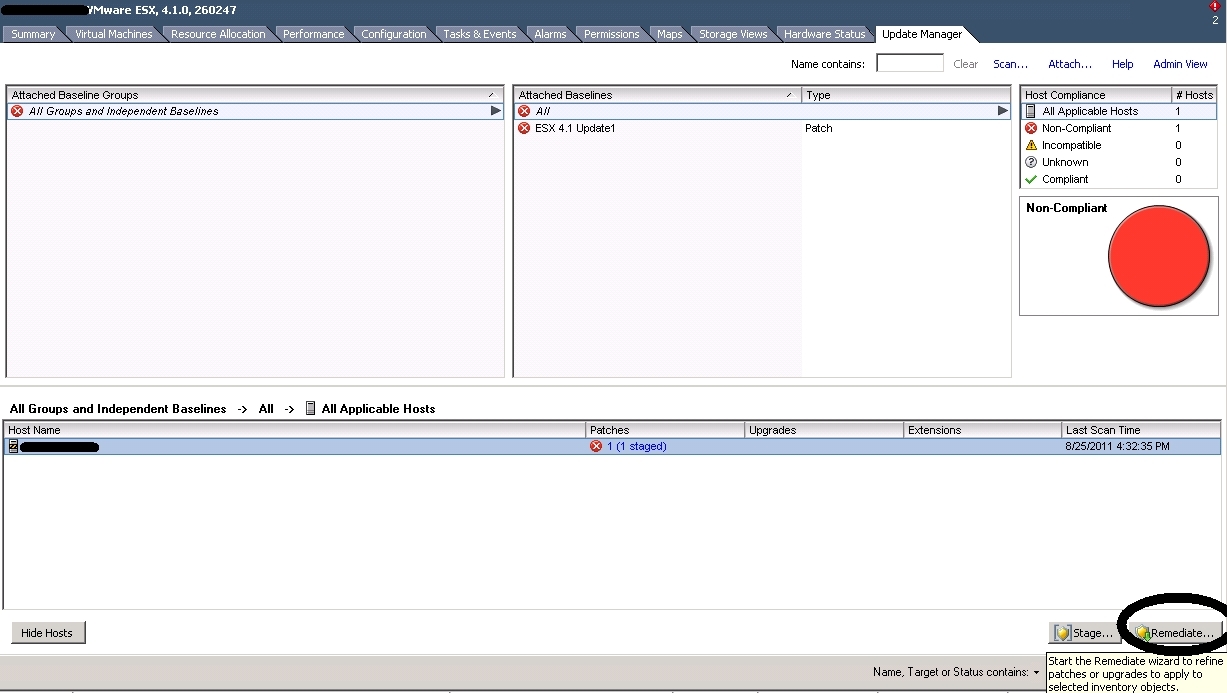Open the Summary tab
Screen dimensions: 1227x693
(33, 34)
